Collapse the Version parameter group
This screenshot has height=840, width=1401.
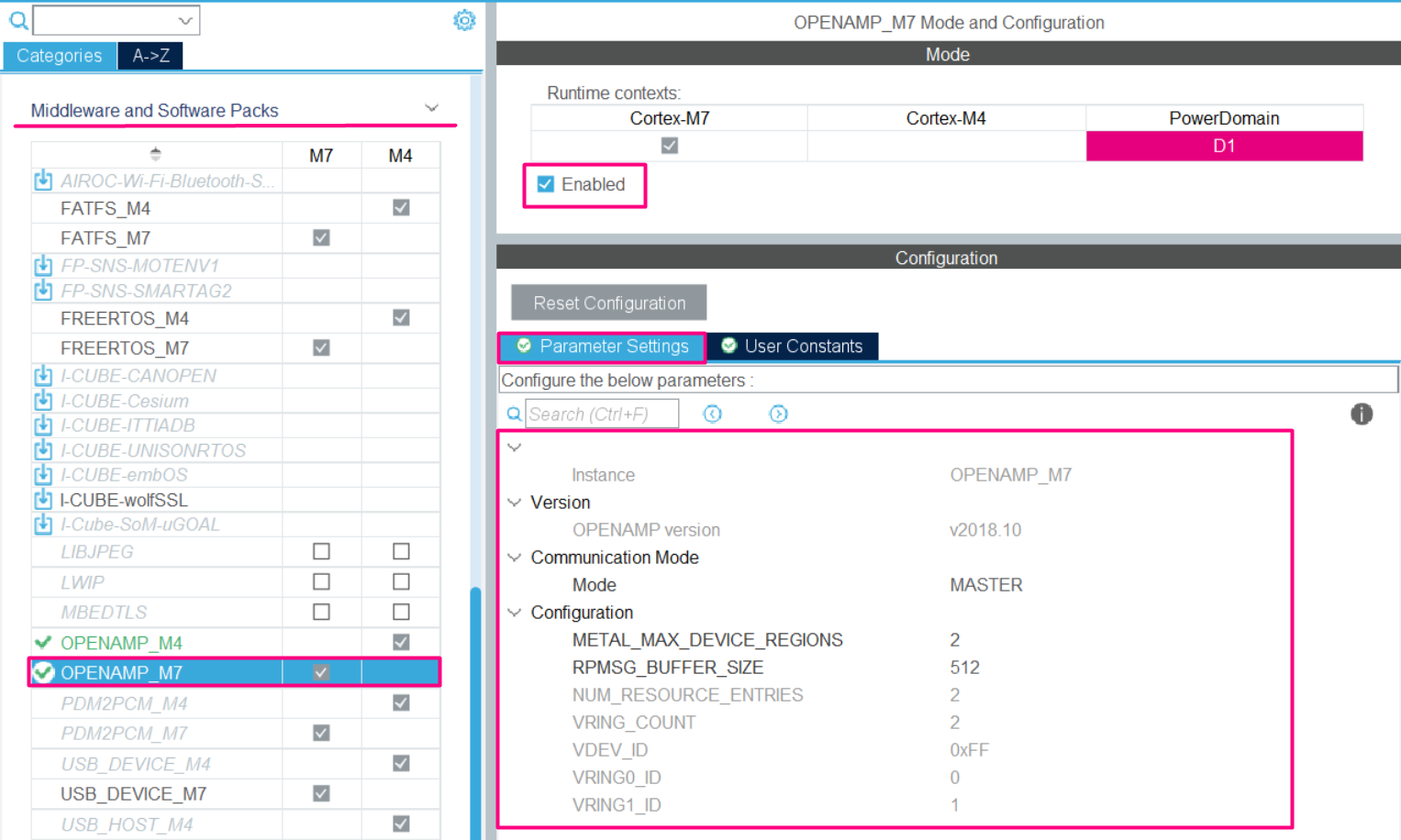pyautogui.click(x=514, y=502)
